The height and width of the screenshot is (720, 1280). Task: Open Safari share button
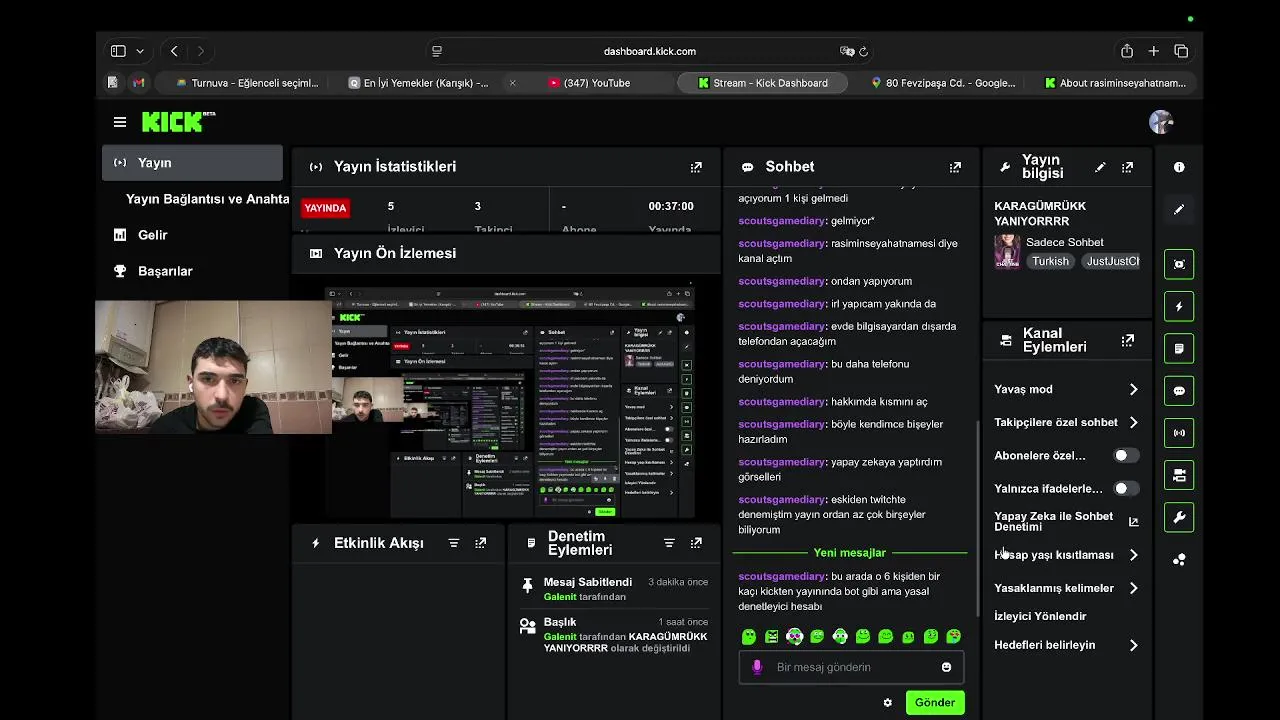coord(1127,51)
